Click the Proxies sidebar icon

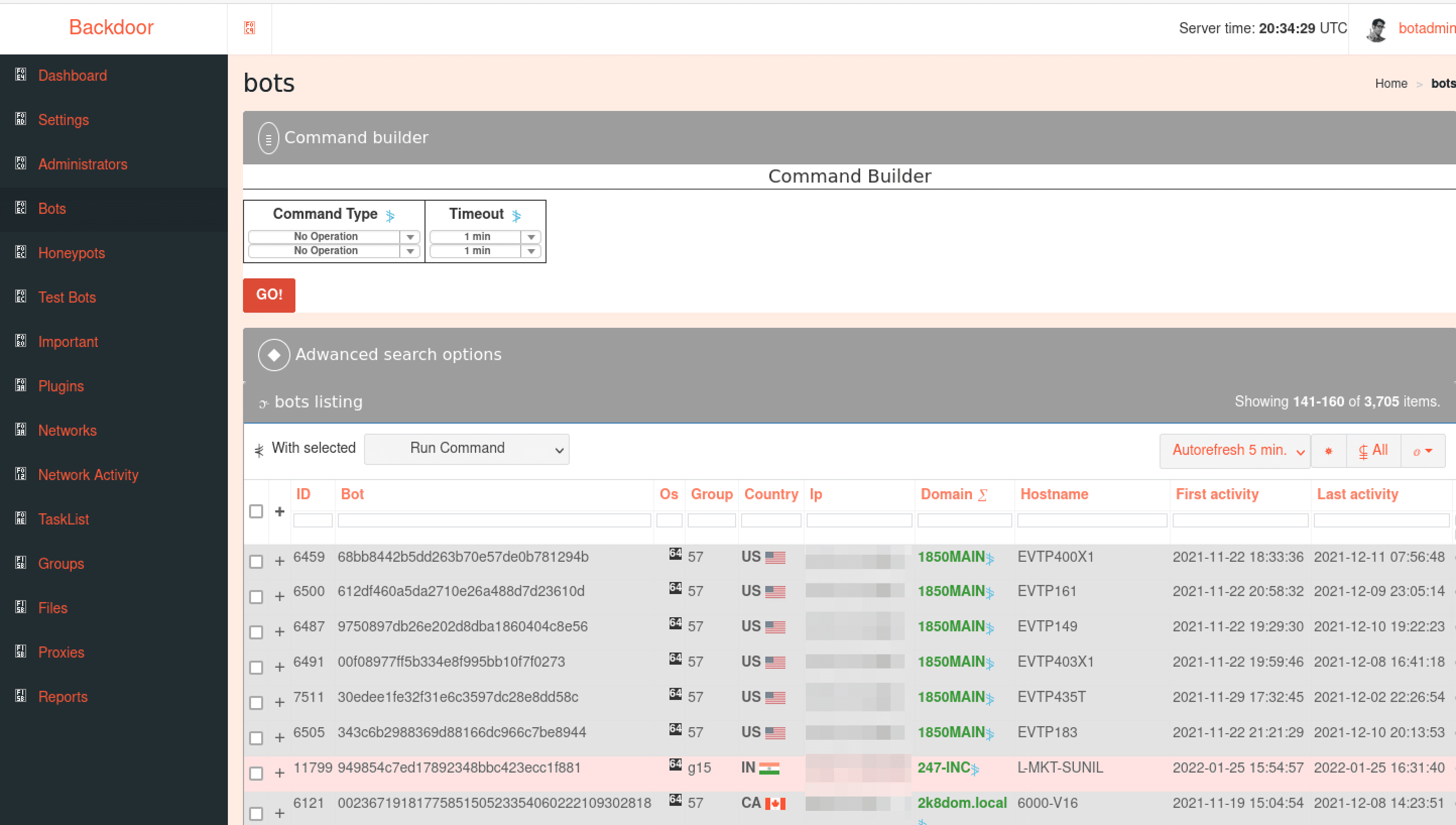(21, 651)
